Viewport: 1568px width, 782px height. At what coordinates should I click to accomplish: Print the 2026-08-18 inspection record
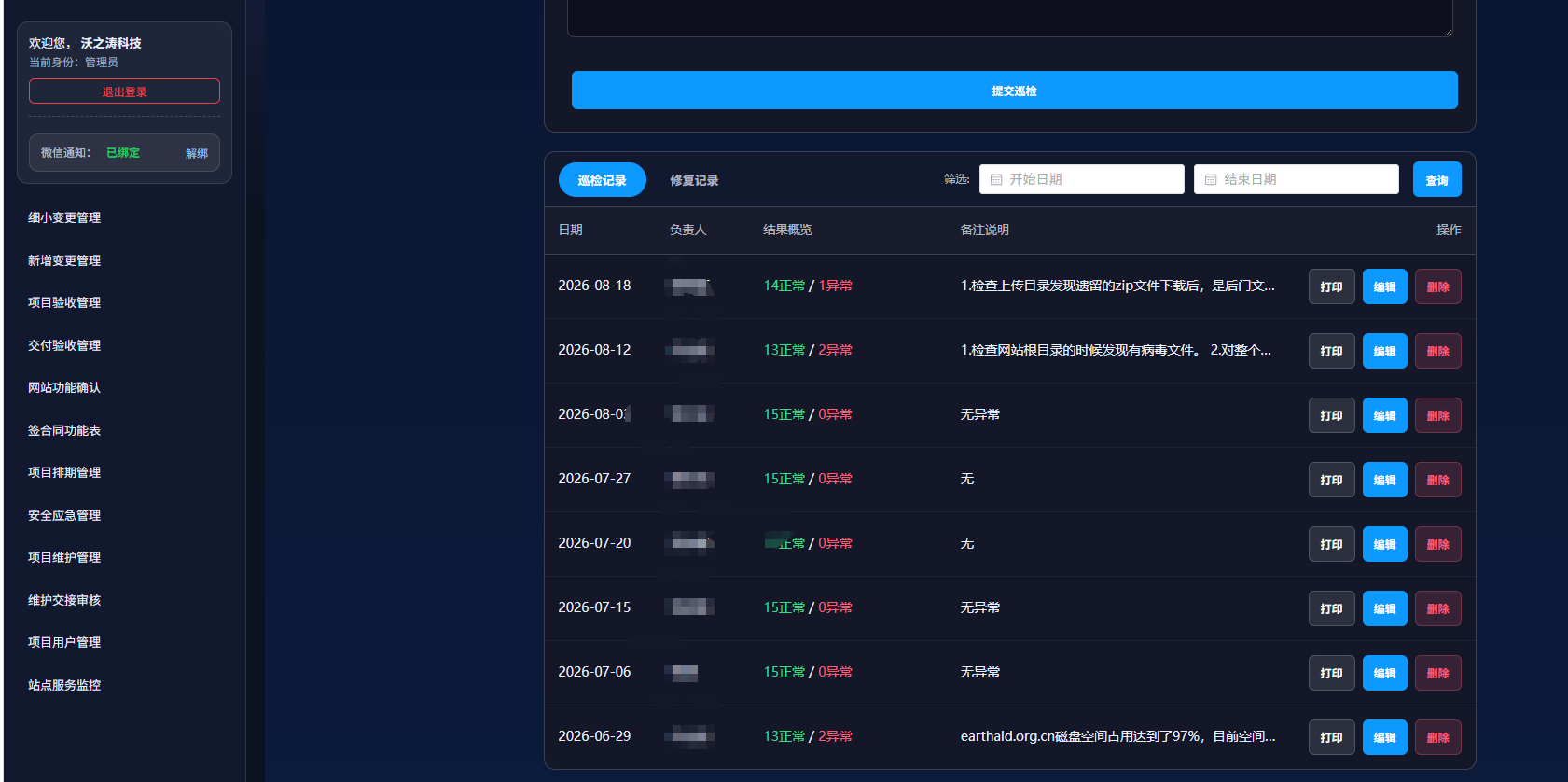pyautogui.click(x=1331, y=286)
